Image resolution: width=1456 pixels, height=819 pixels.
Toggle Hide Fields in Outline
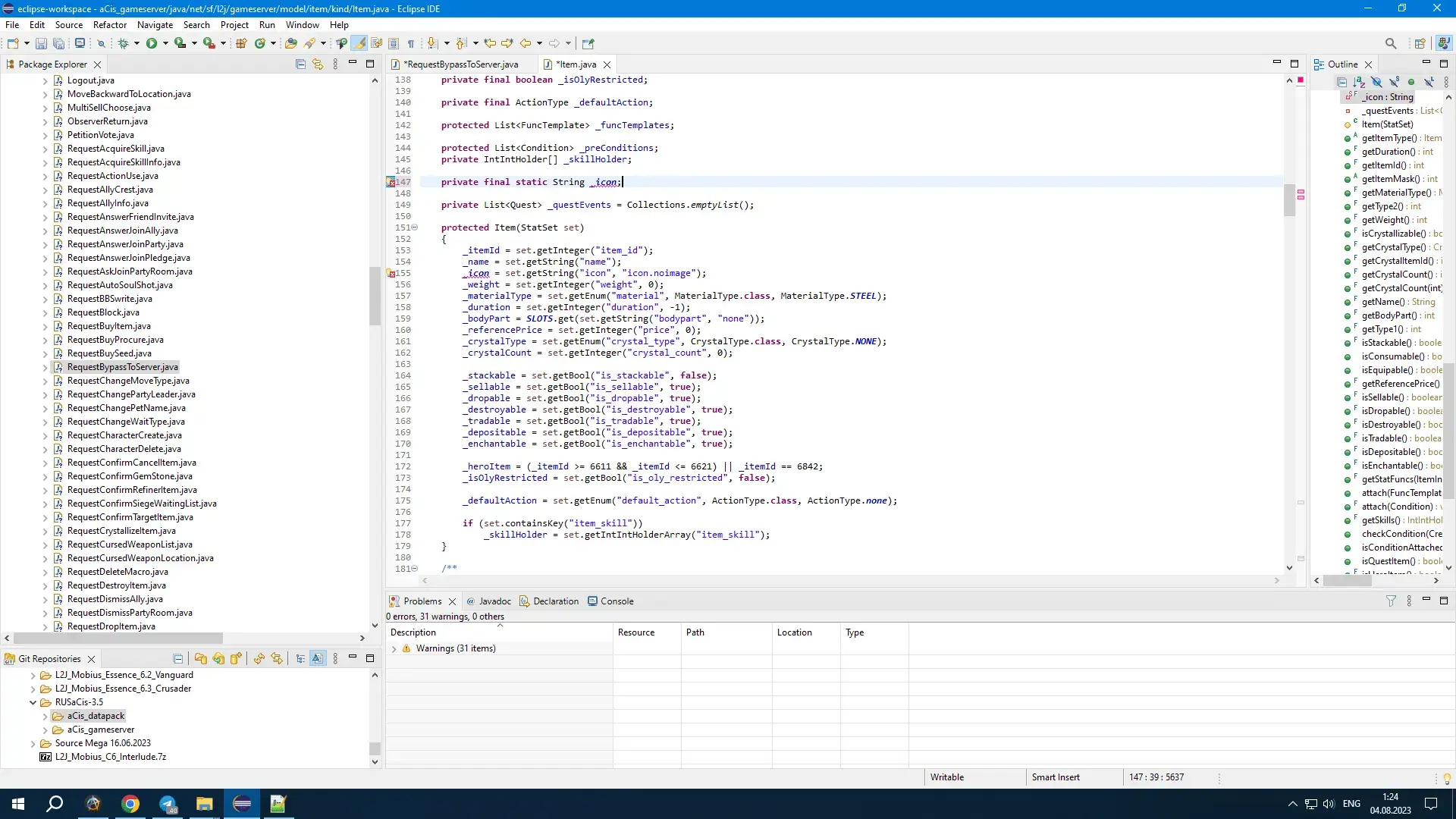(1376, 82)
